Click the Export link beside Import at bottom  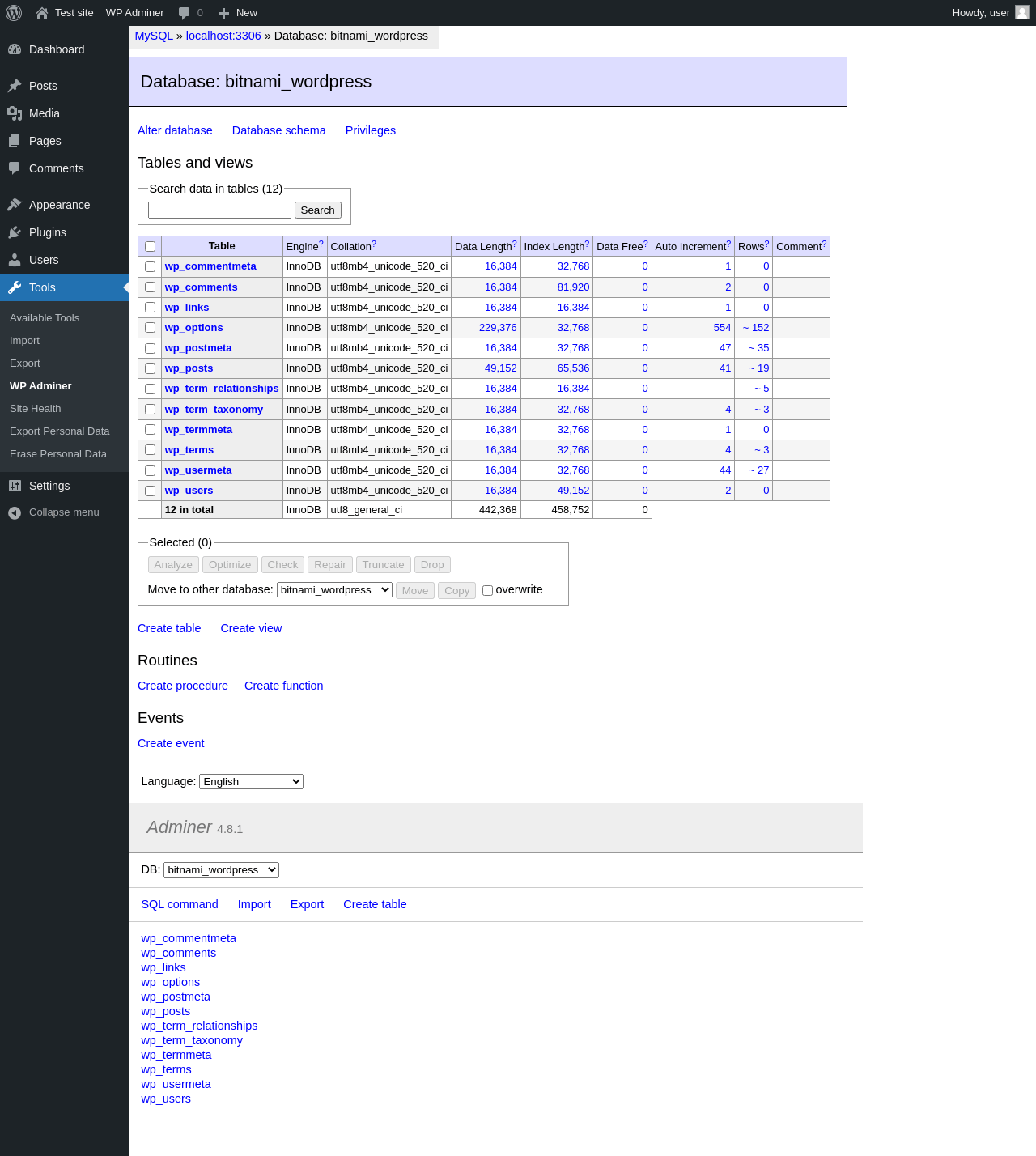coord(307,904)
